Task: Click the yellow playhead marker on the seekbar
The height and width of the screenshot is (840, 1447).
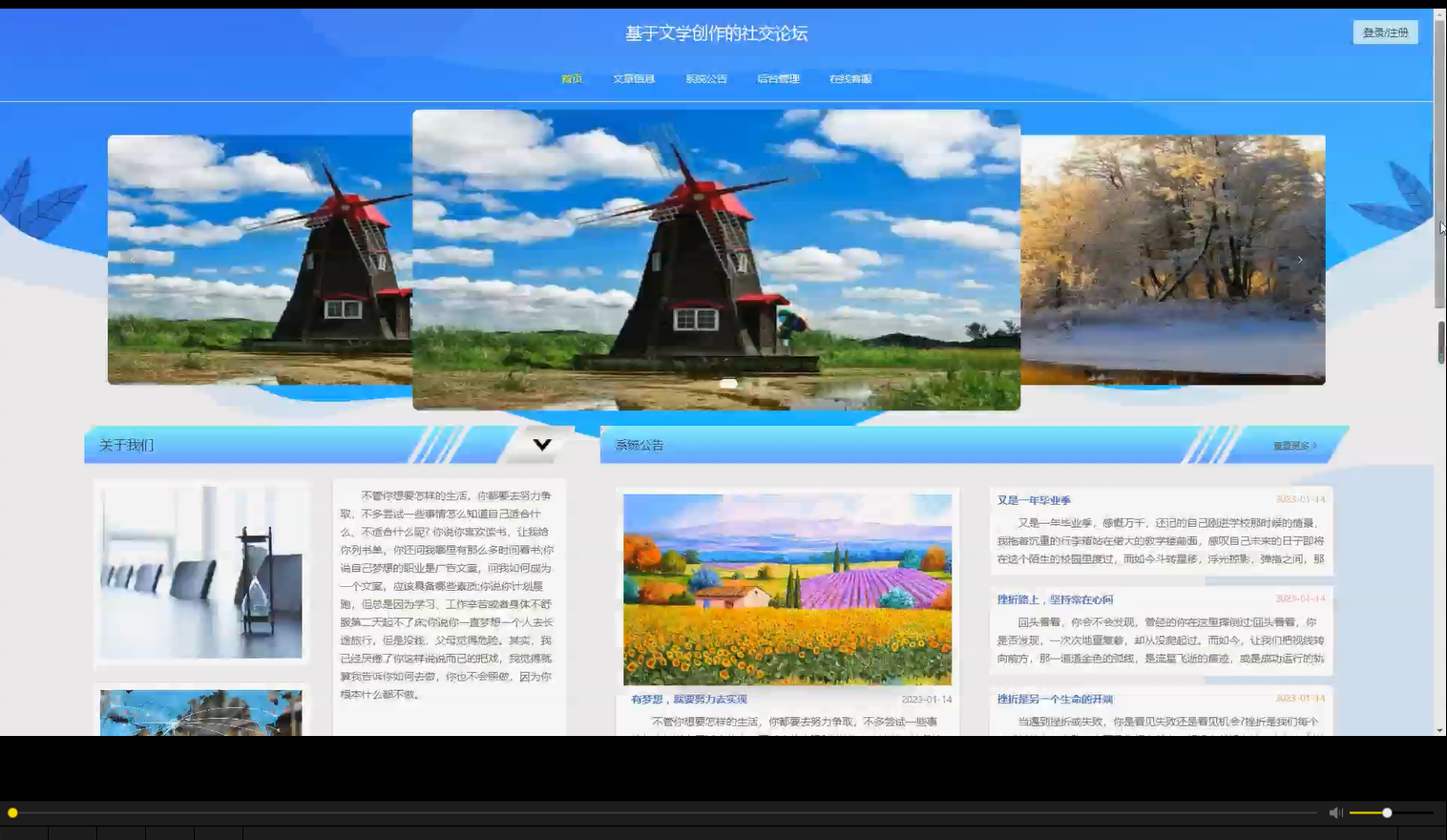Action: tap(12, 812)
